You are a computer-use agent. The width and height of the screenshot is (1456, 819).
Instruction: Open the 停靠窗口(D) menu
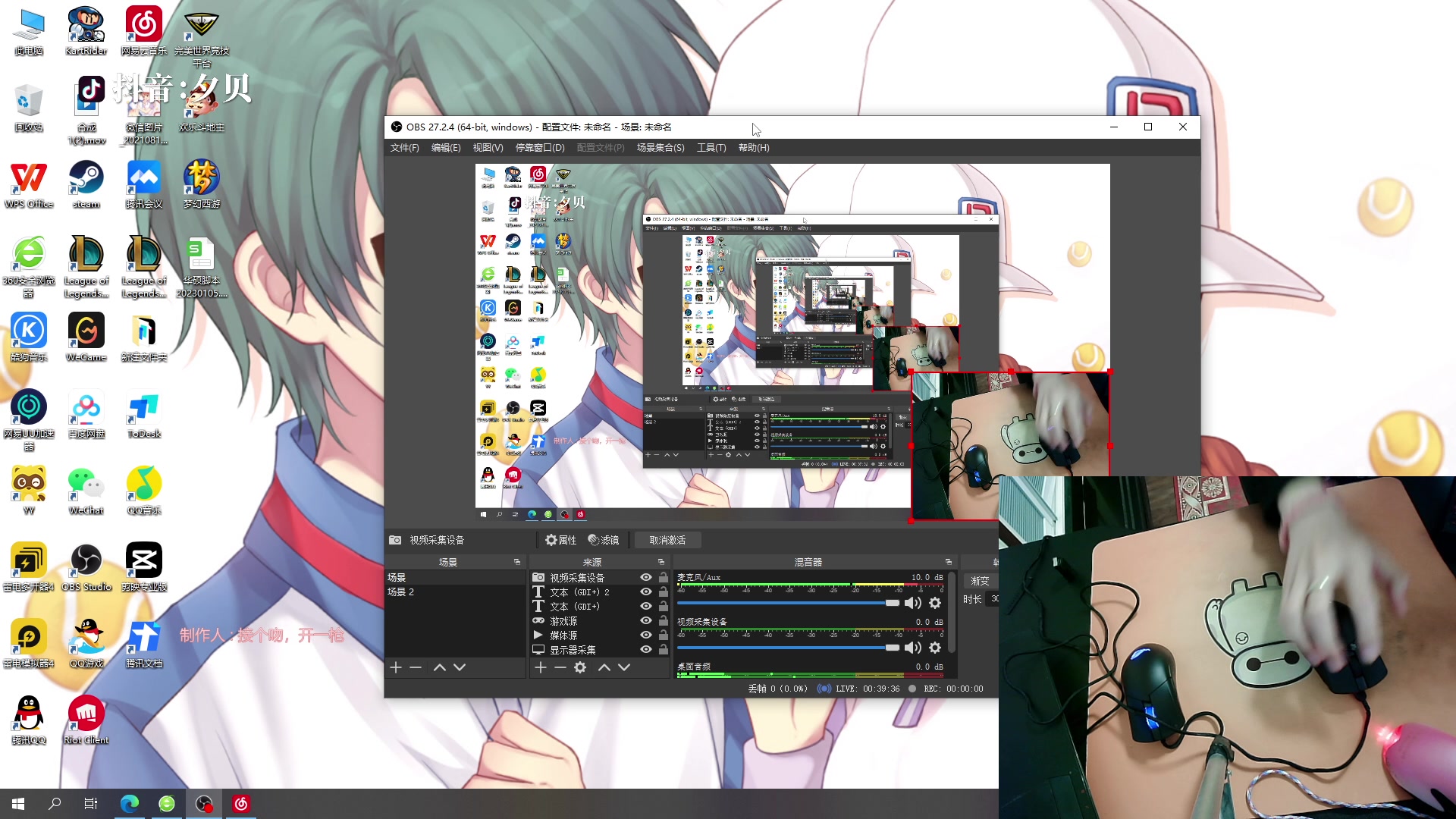coord(540,148)
